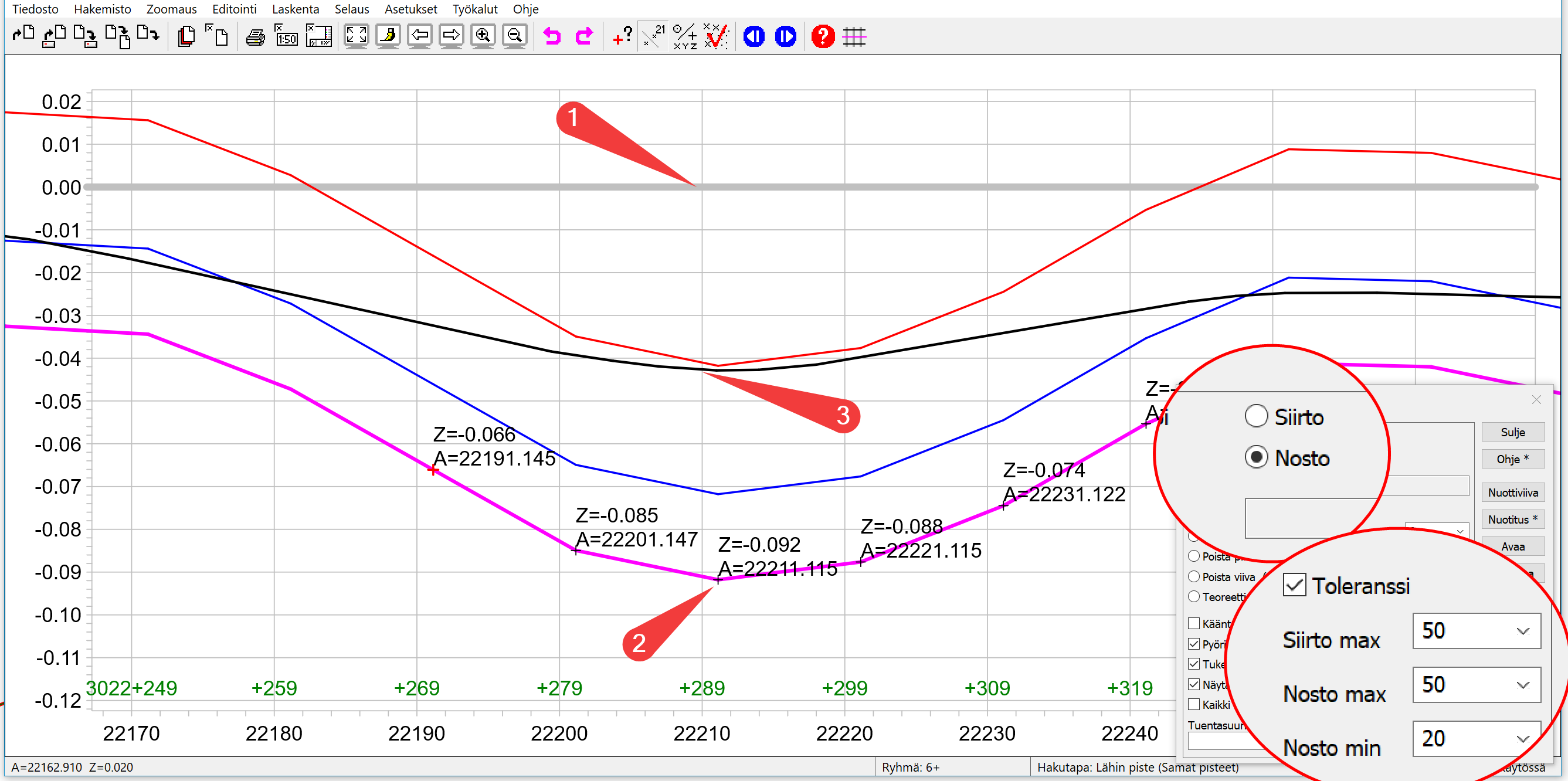The width and height of the screenshot is (1568, 781).
Task: Toggle the grid lines icon
Action: [854, 36]
